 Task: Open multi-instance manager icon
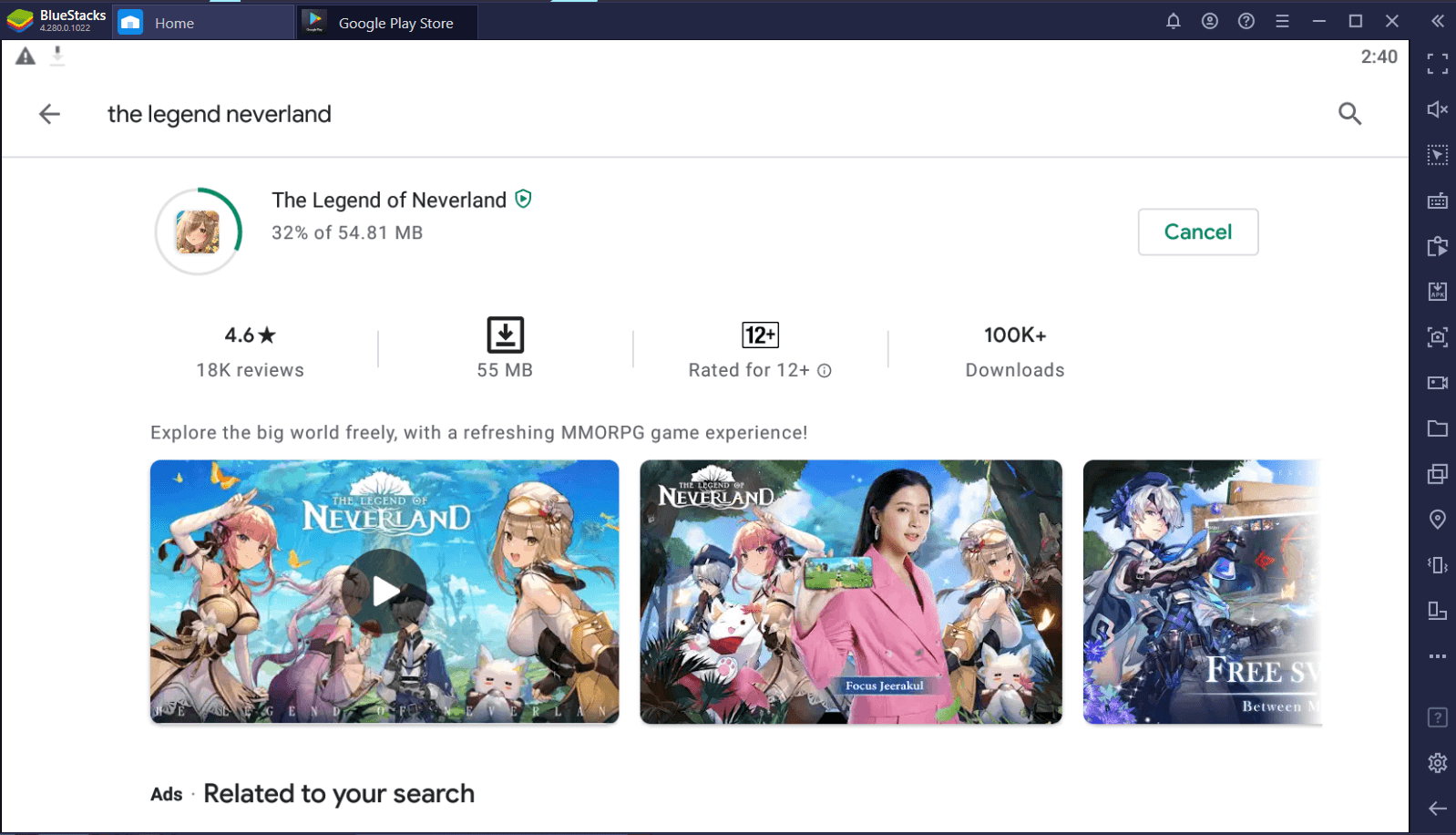(1437, 474)
